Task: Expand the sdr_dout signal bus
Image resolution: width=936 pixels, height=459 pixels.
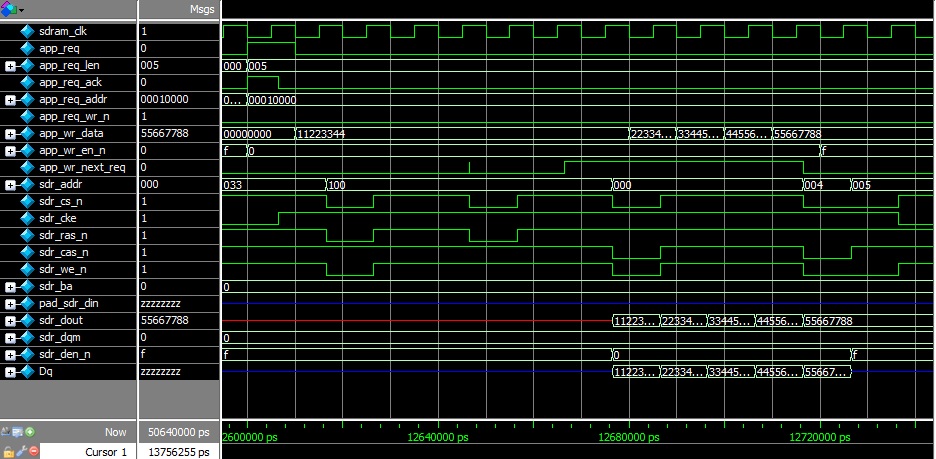Action: click(10, 320)
